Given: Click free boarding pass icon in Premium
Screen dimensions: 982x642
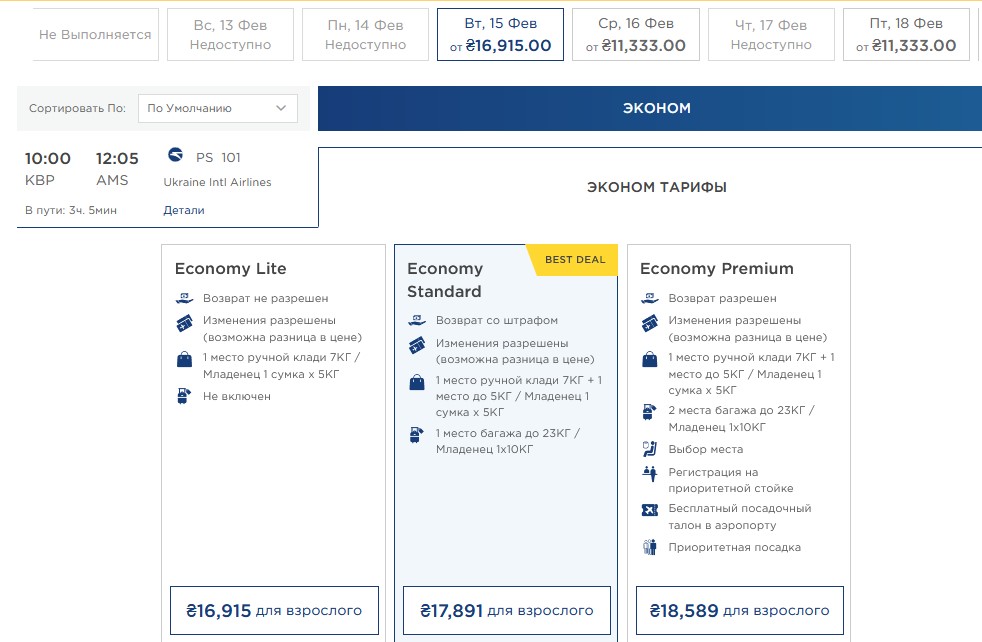Looking at the screenshot, I should pyautogui.click(x=649, y=510).
